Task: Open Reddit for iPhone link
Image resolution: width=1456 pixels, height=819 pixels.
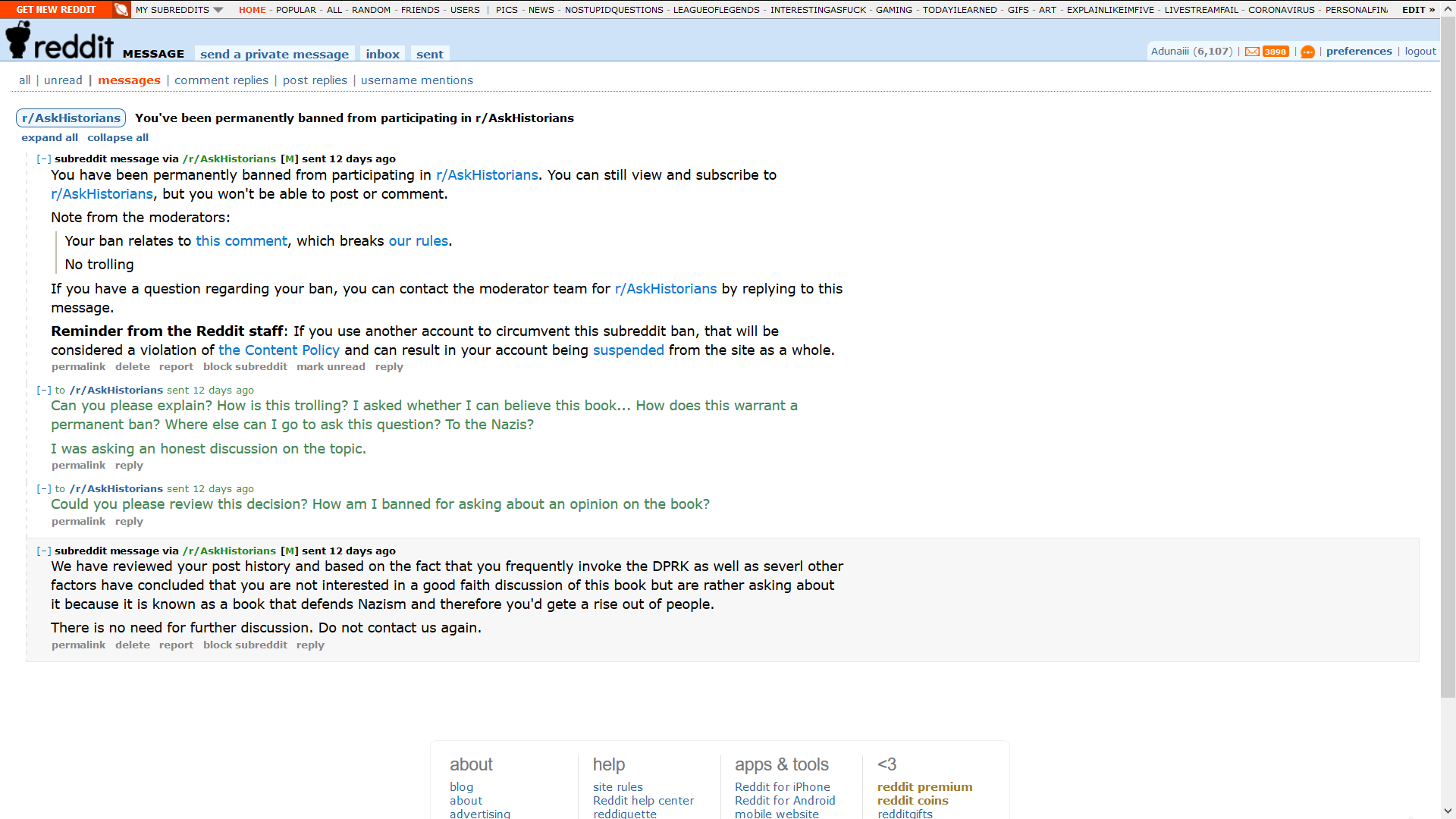Action: 782,787
